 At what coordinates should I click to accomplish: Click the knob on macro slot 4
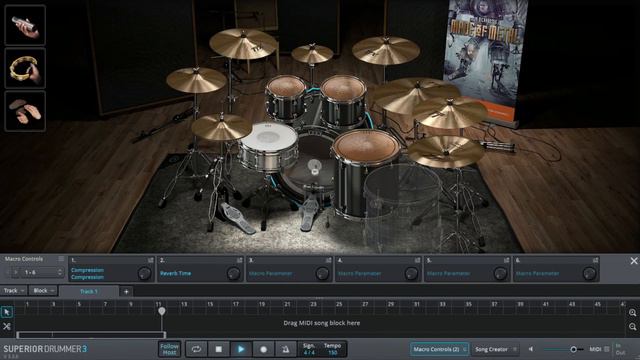[411, 273]
